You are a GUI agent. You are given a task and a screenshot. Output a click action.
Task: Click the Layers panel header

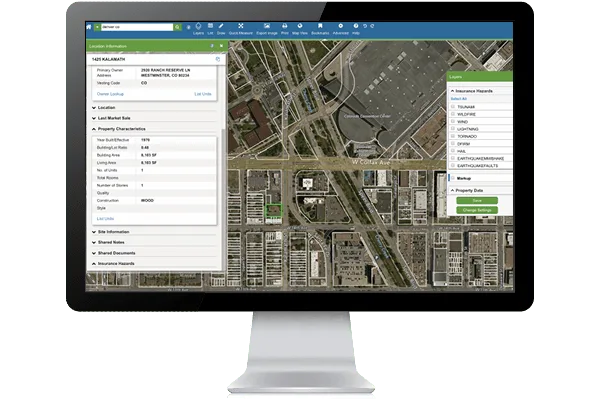coord(480,77)
